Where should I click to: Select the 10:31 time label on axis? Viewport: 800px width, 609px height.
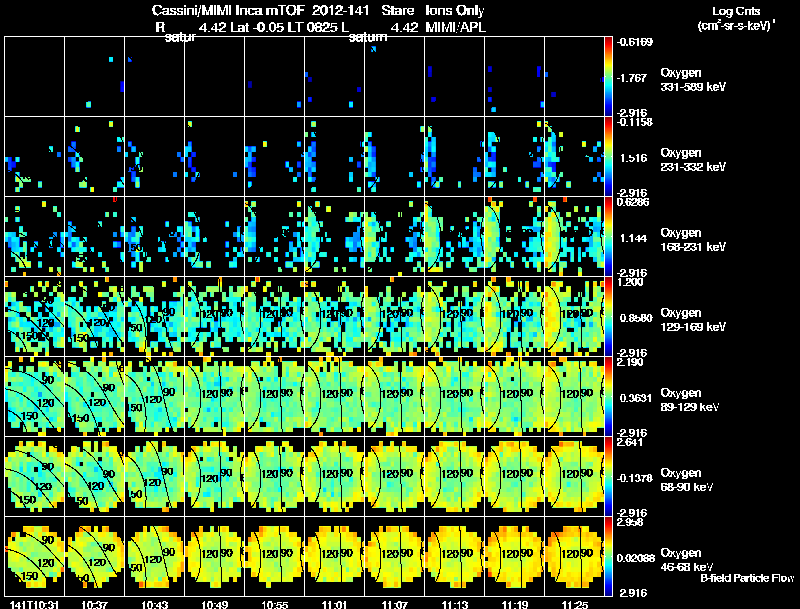point(34,605)
